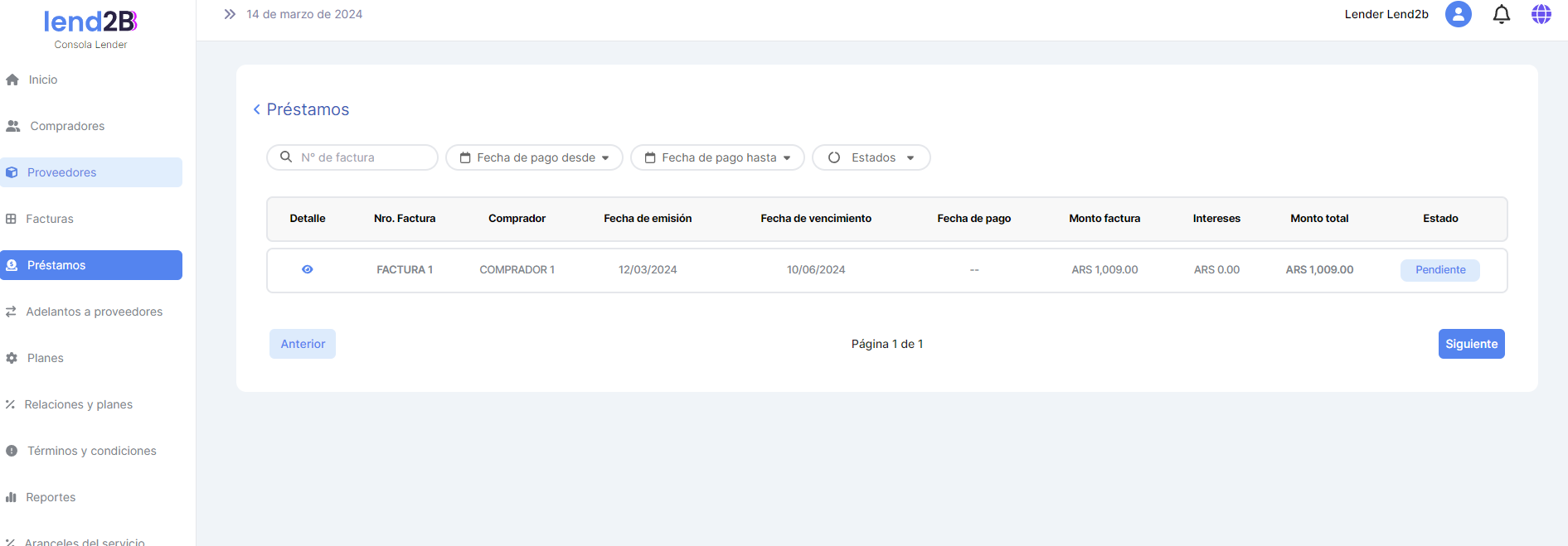Go to Facturas section

(x=49, y=219)
